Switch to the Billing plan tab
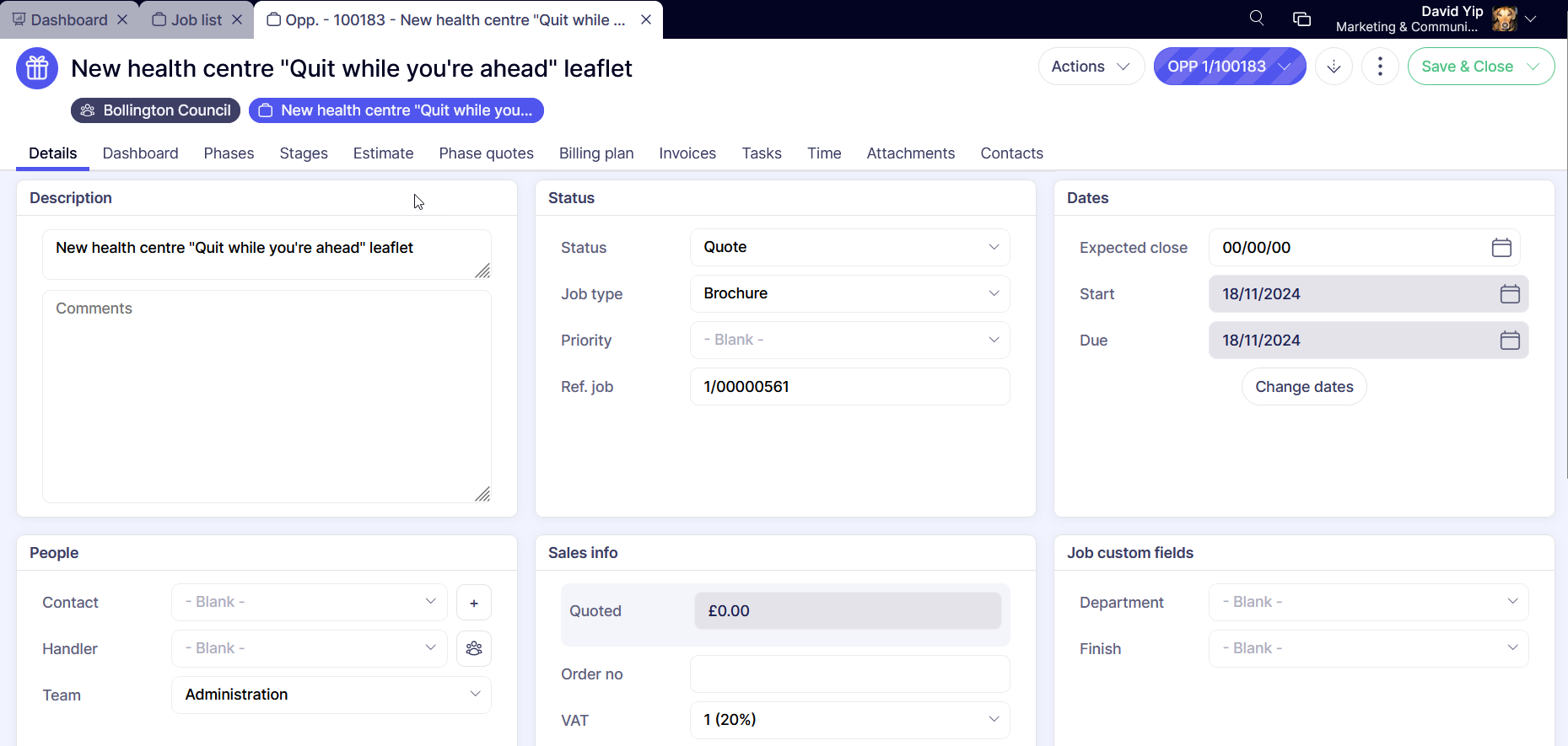Image resolution: width=1568 pixels, height=746 pixels. click(595, 153)
